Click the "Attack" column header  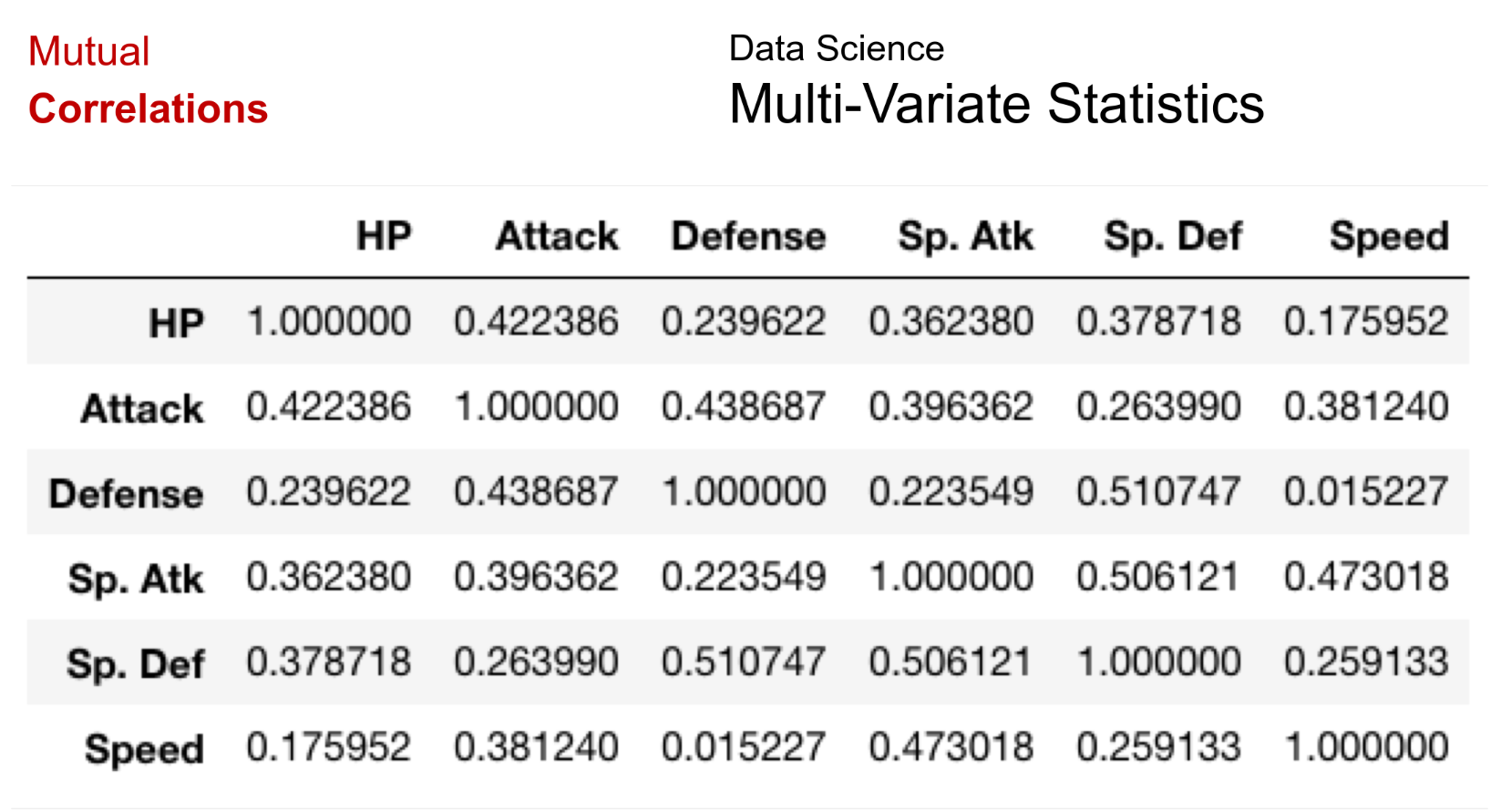point(557,236)
